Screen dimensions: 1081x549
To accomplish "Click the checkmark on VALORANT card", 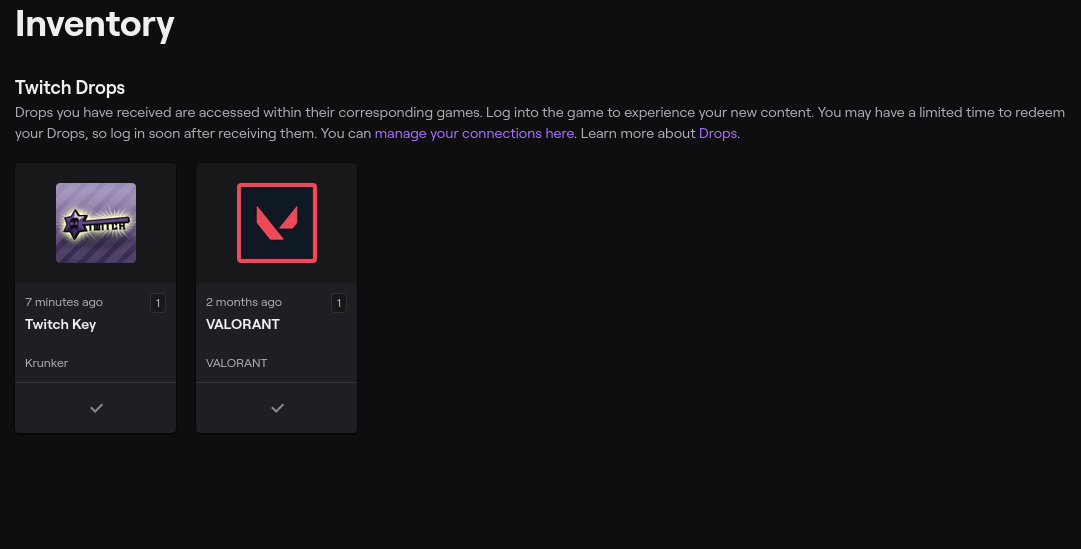I will [277, 408].
